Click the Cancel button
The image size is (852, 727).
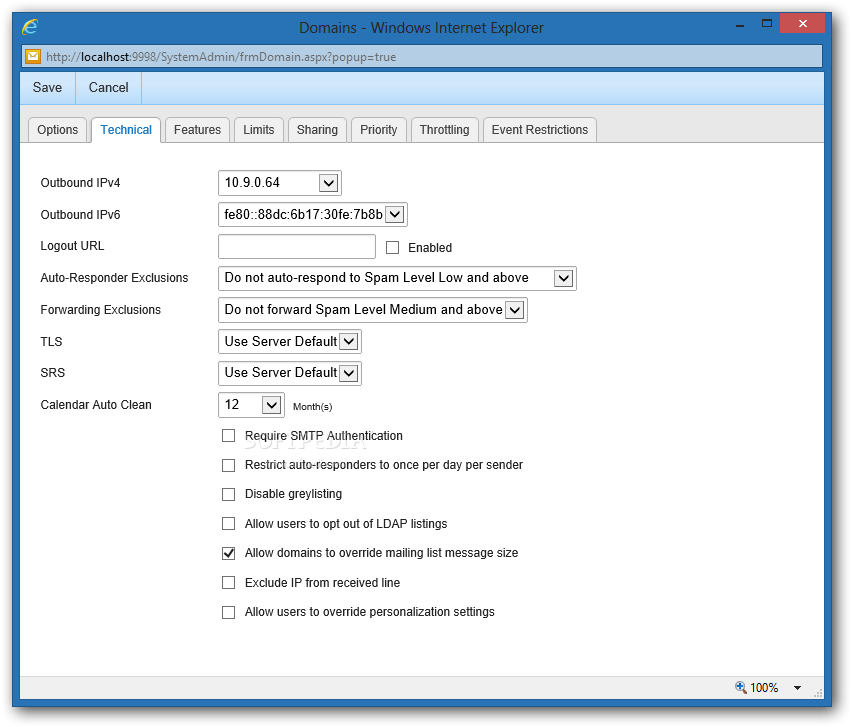coord(108,87)
